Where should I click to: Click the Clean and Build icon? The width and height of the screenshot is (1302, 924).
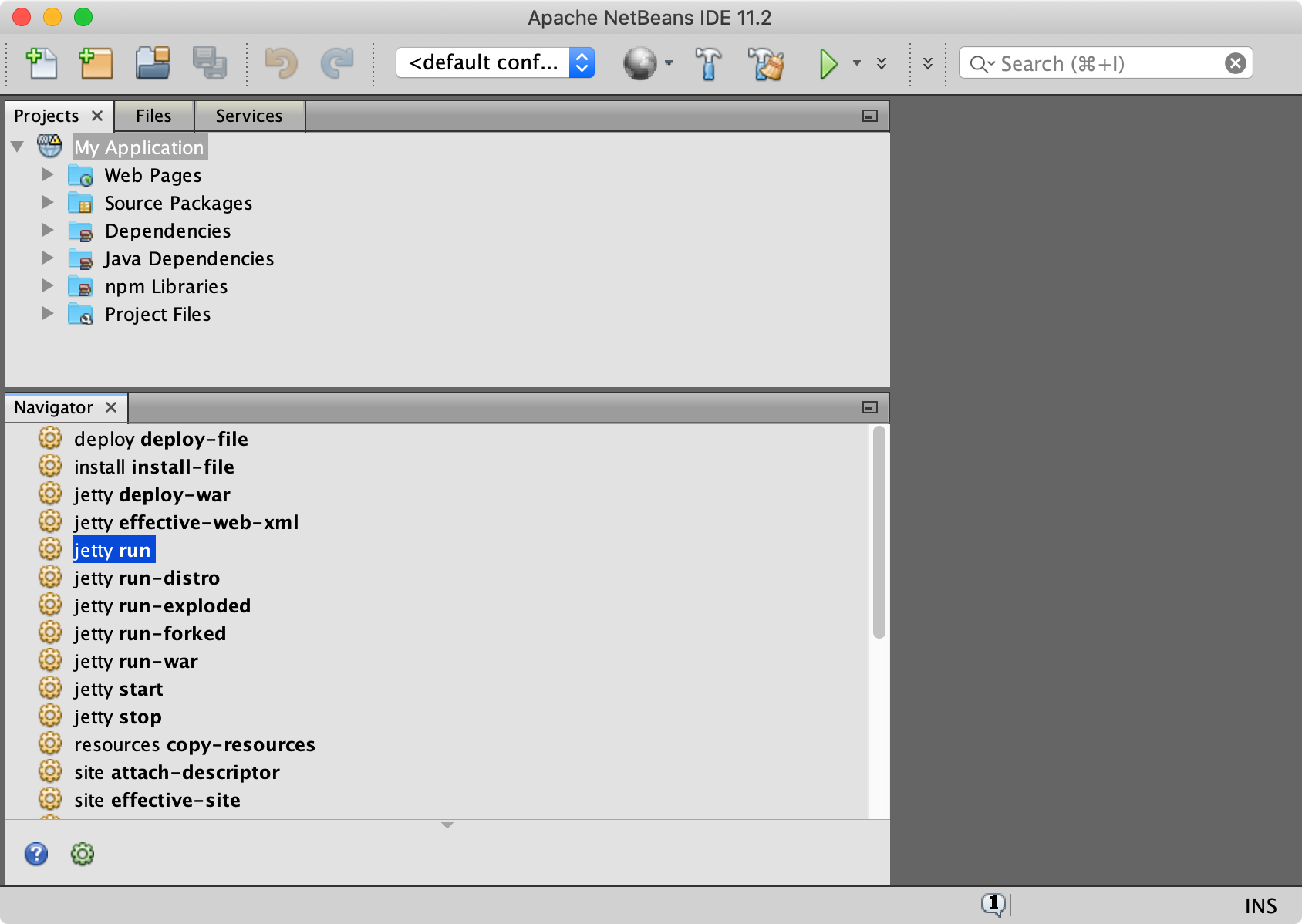pos(765,63)
